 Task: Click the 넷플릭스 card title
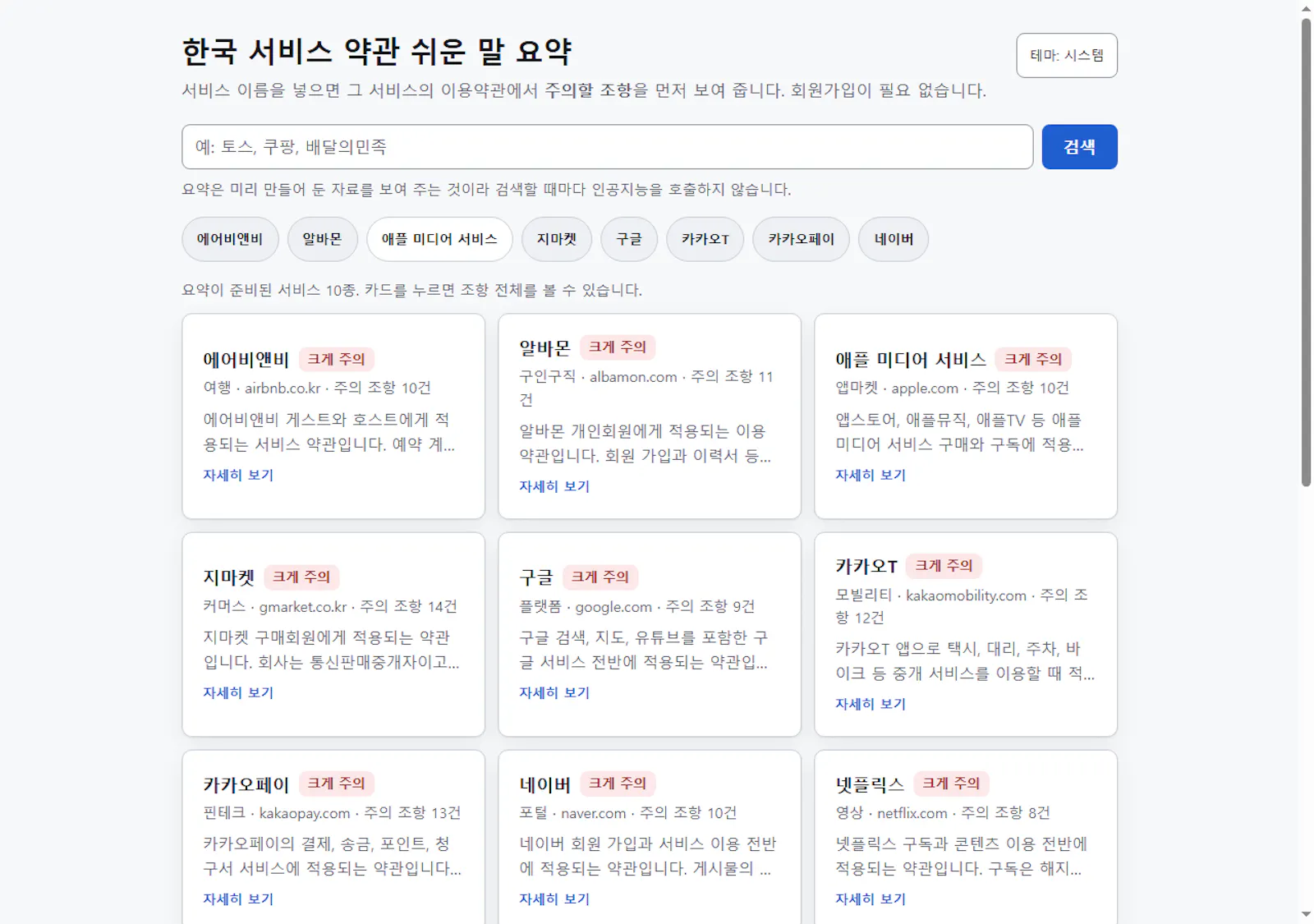coord(870,784)
